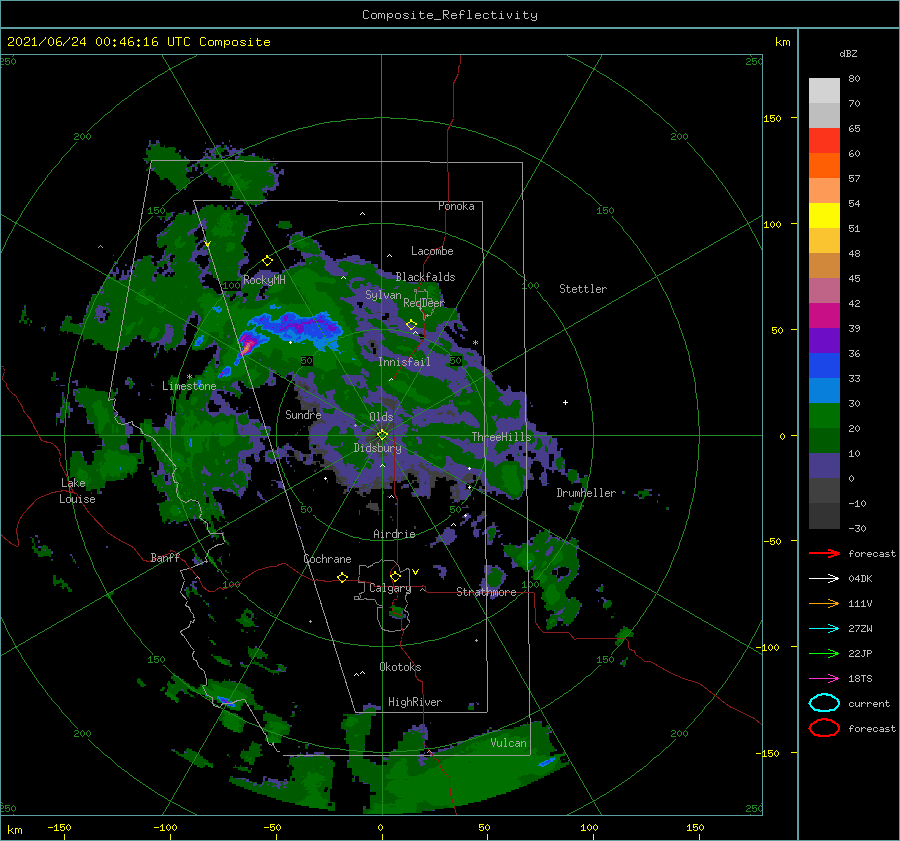Select yellow diamond marker below RedDeer

pyautogui.click(x=412, y=325)
